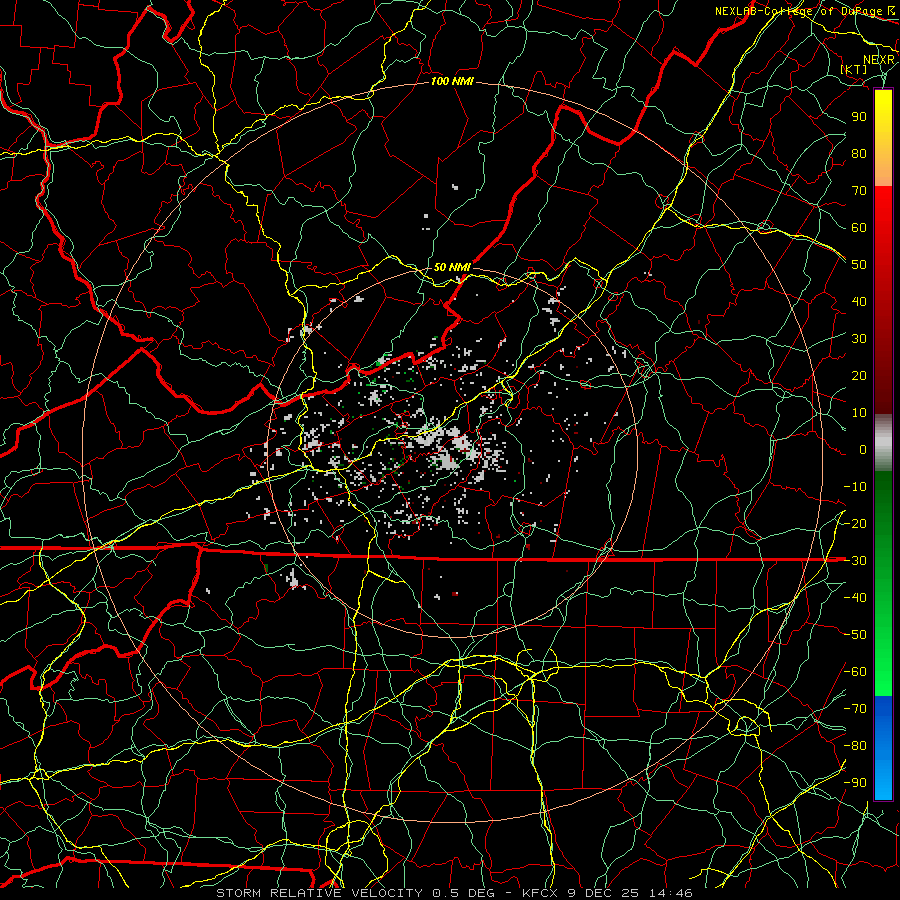Pick the gray zero-velocity segment of the color bar

[x=883, y=443]
